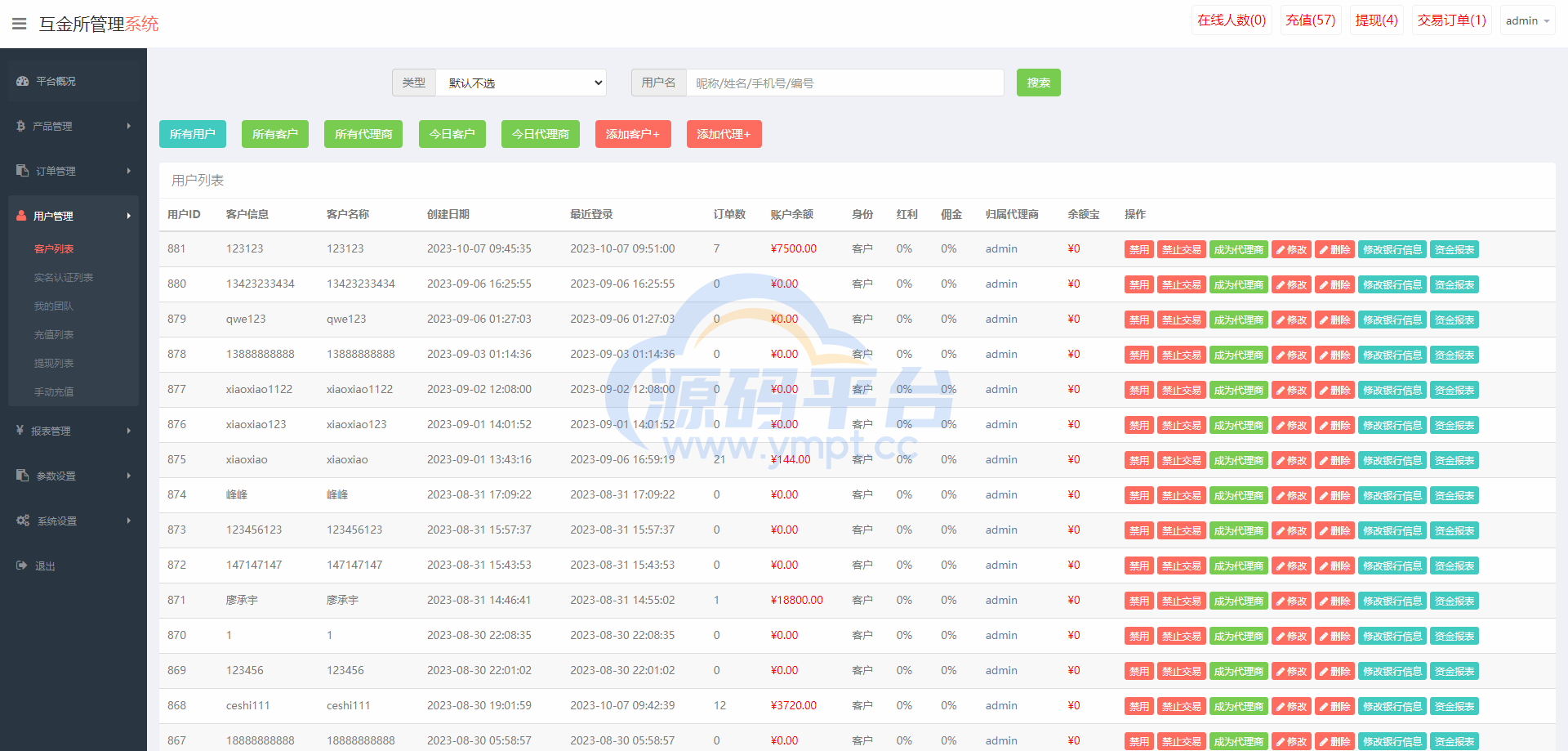The width and height of the screenshot is (1568, 751).
Task: Click the 报表管理 yen icon
Action: [x=20, y=430]
